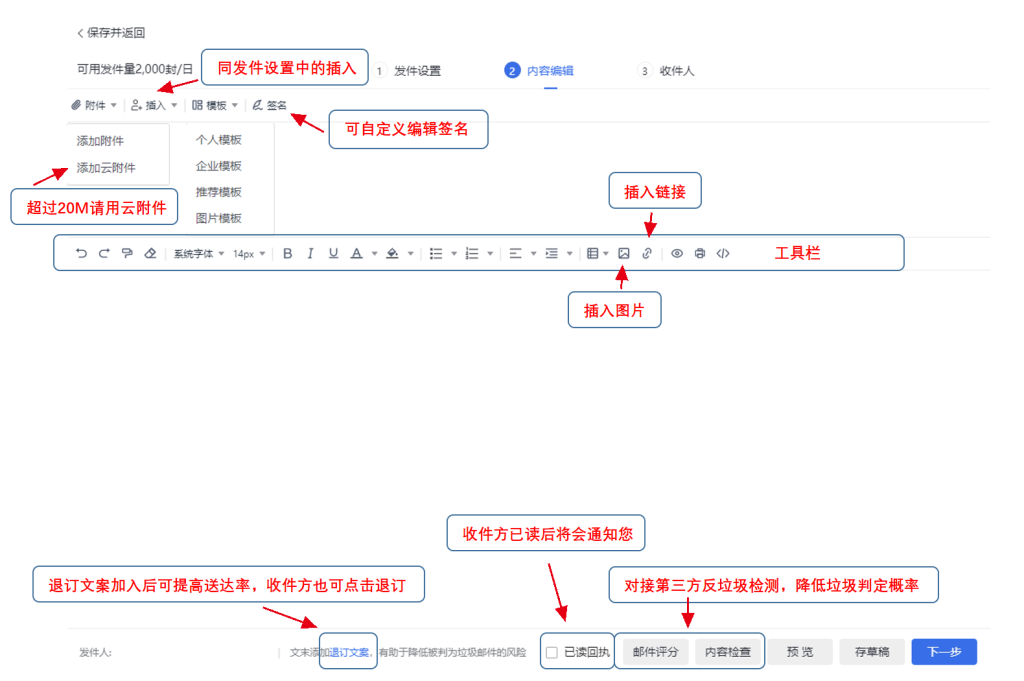This screenshot has height=681, width=1024.
Task: Click the insert image icon
Action: (x=624, y=254)
